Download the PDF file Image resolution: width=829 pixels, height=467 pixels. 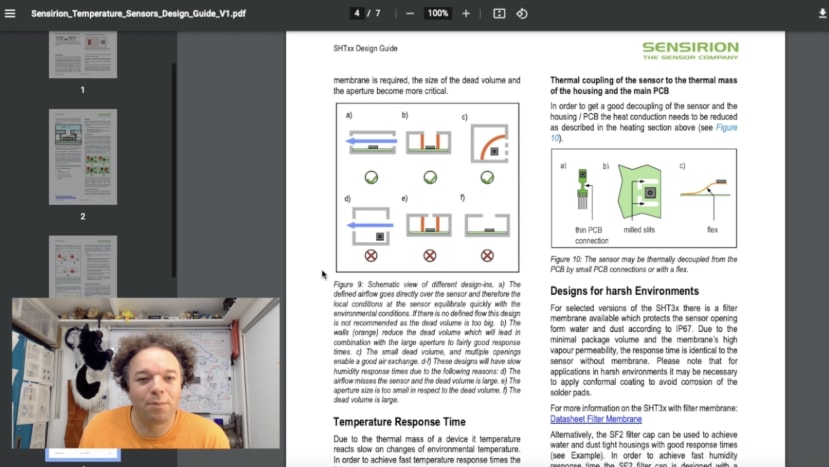pyautogui.click(x=822, y=13)
